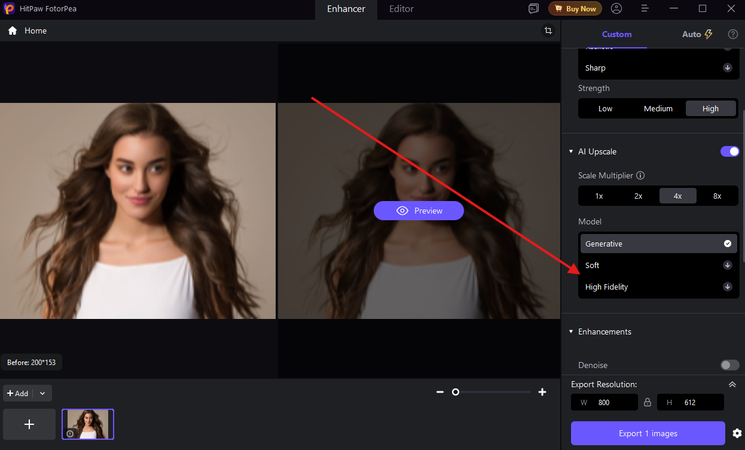Switch to the Enhancer tab
This screenshot has height=450, width=745.
pyautogui.click(x=346, y=9)
